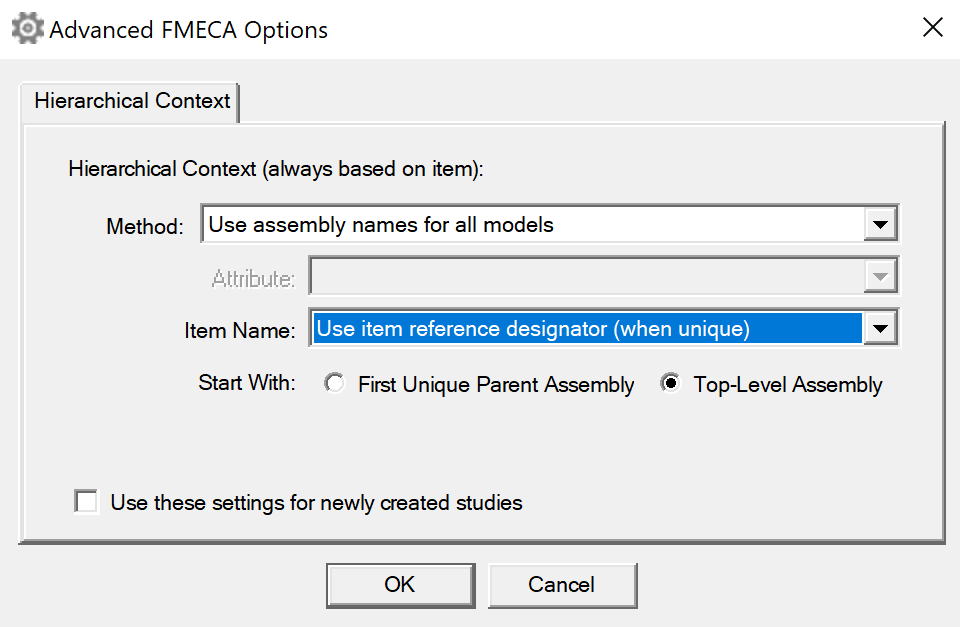The width and height of the screenshot is (960, 627).
Task: Click the Method: label
Action: [144, 227]
